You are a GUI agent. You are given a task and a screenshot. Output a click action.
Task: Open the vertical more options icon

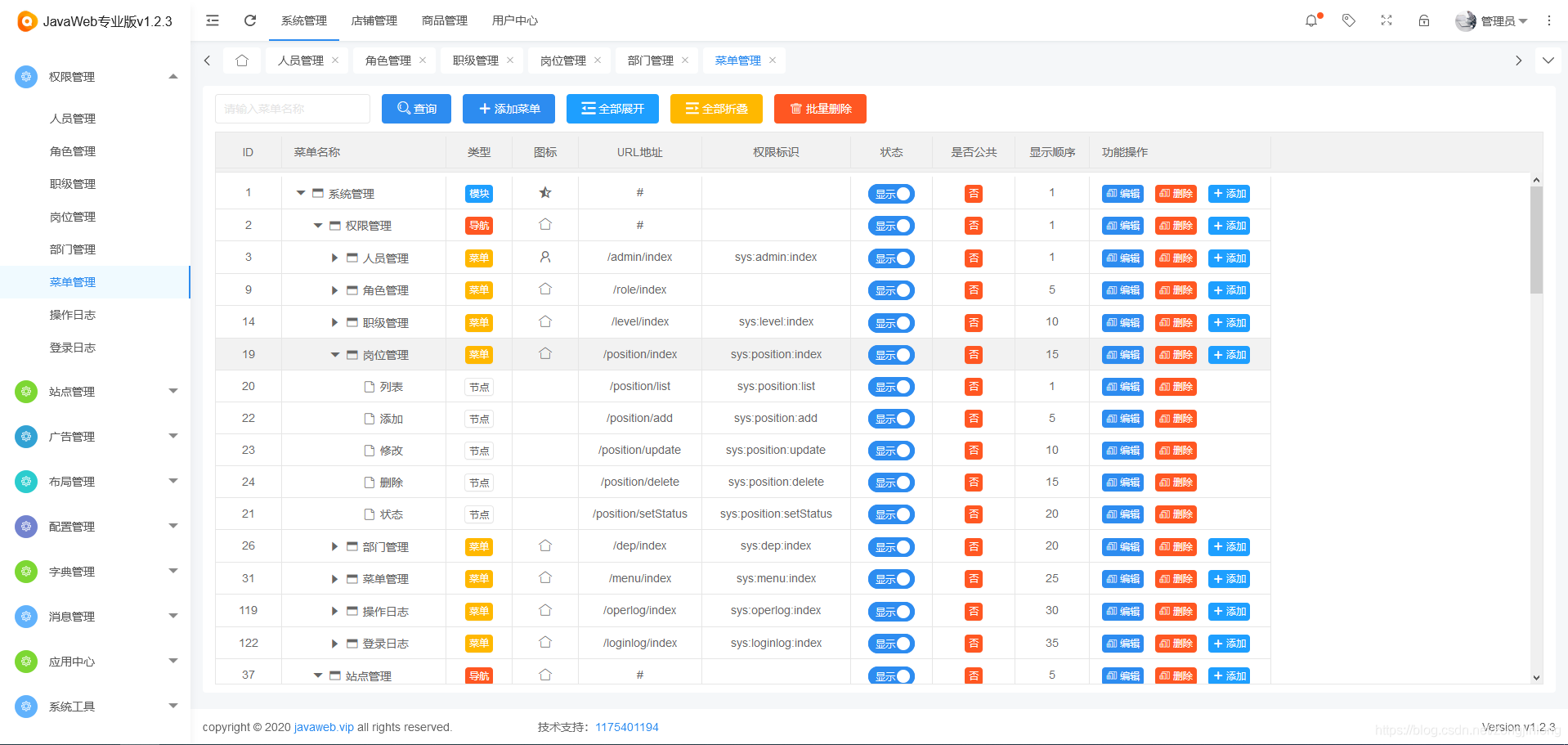click(x=1549, y=20)
